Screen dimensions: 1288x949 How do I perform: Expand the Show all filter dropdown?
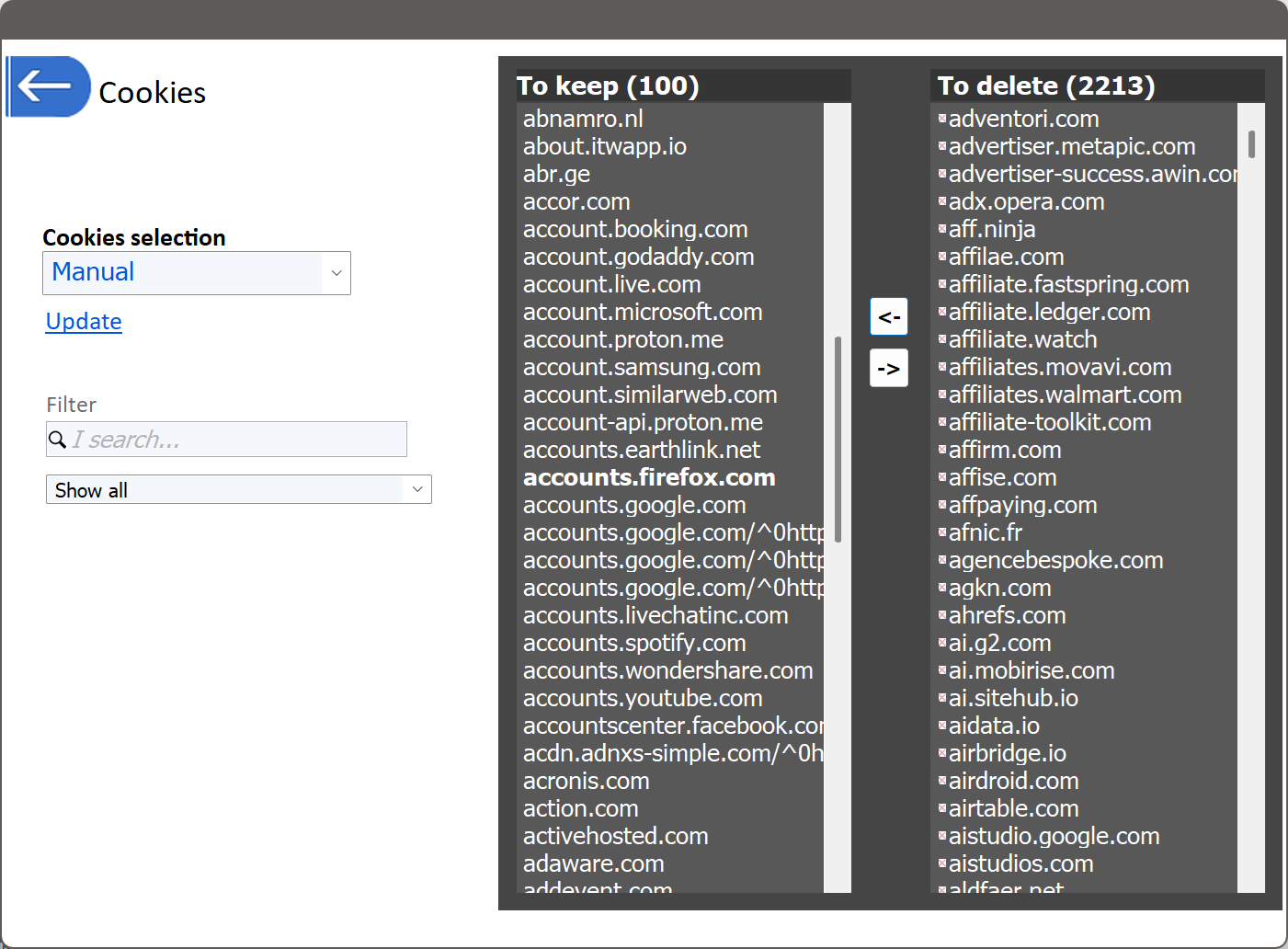point(238,489)
